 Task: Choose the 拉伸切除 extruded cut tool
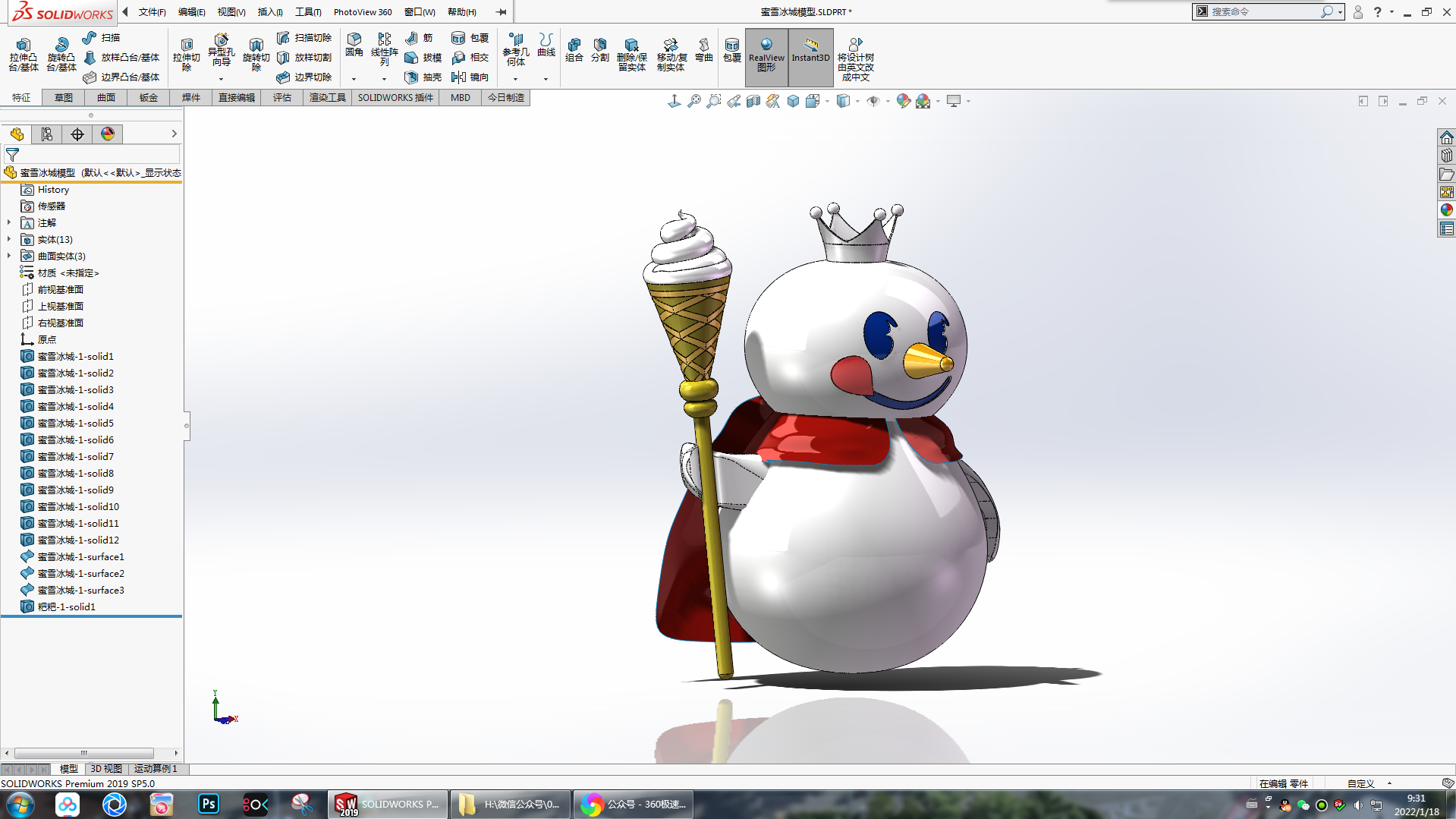coord(187,55)
